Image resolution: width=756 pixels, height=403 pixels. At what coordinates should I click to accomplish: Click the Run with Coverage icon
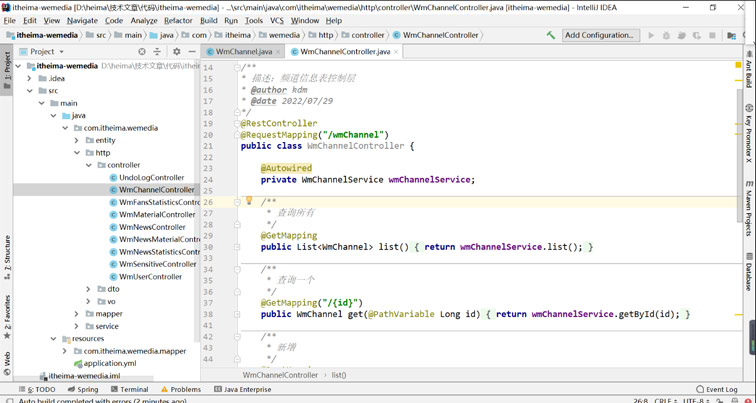coord(682,35)
